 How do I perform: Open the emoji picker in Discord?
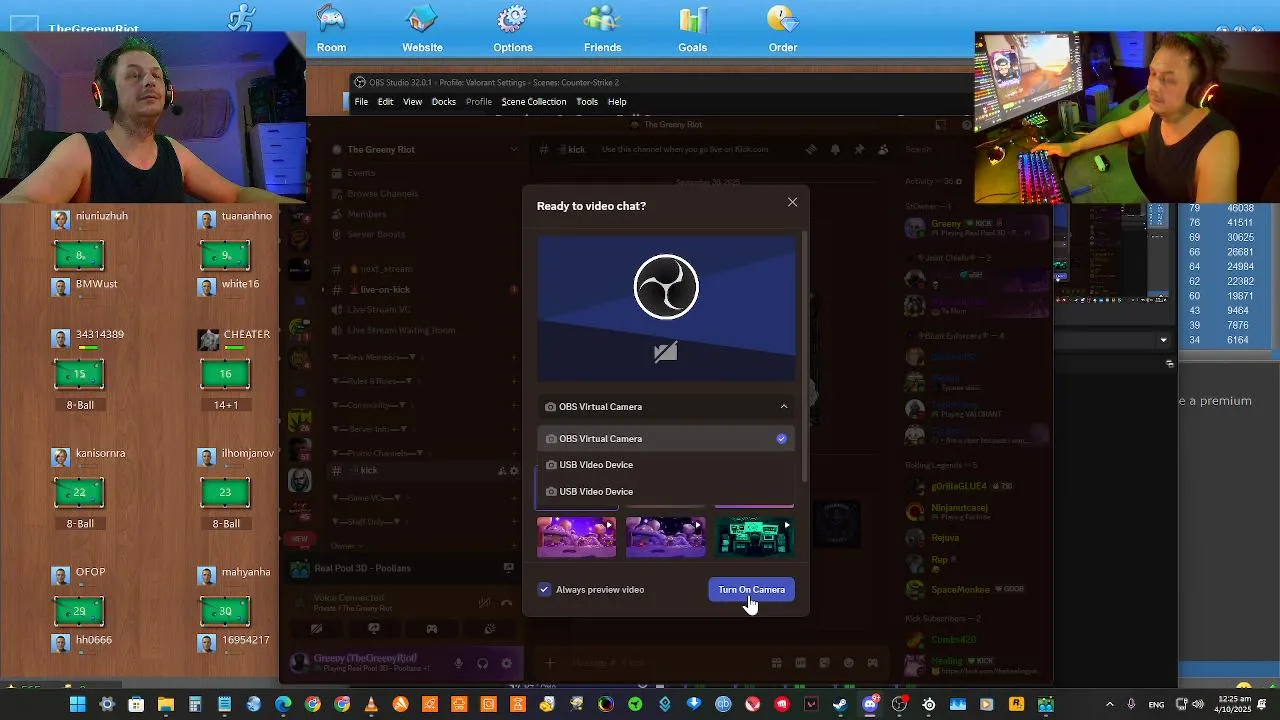click(848, 662)
